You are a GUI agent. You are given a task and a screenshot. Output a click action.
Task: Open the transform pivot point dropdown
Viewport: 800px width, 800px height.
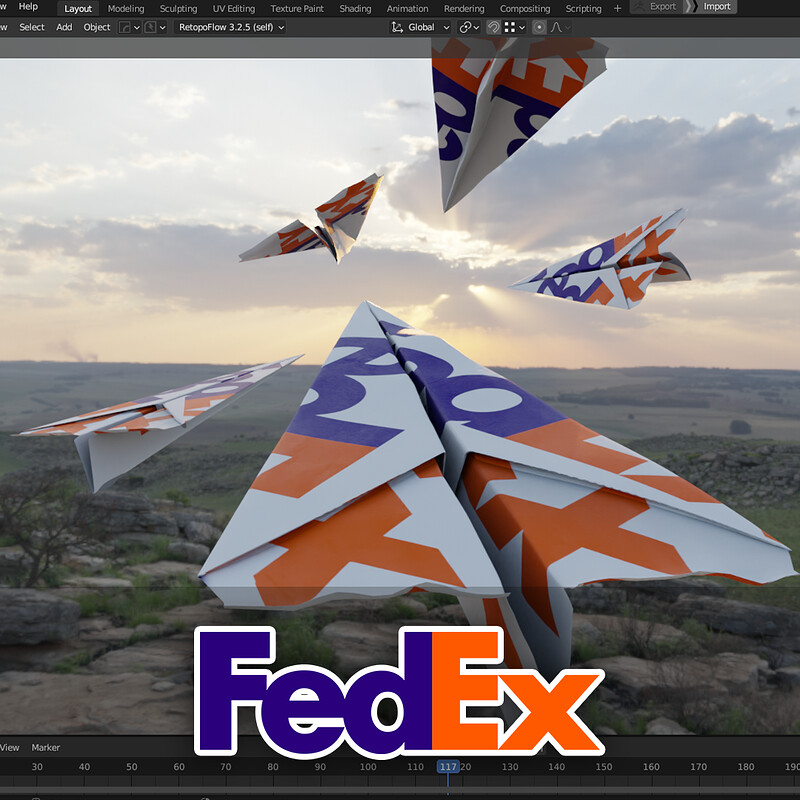(469, 27)
